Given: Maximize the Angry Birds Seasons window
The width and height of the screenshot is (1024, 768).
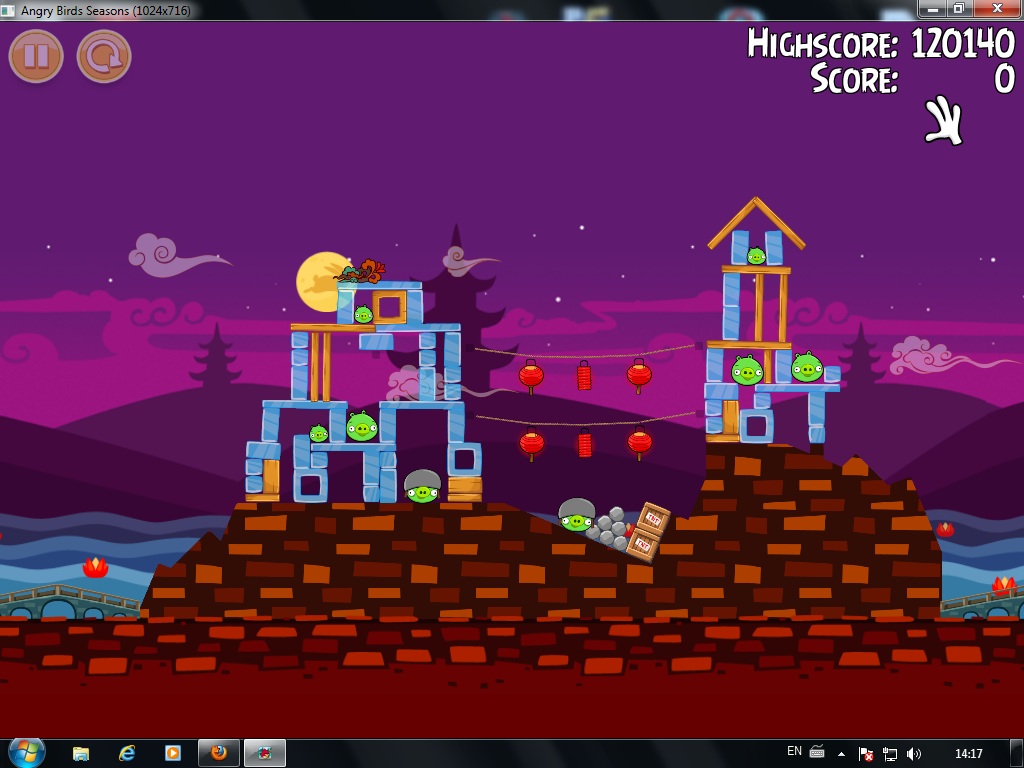Looking at the screenshot, I should (958, 8).
